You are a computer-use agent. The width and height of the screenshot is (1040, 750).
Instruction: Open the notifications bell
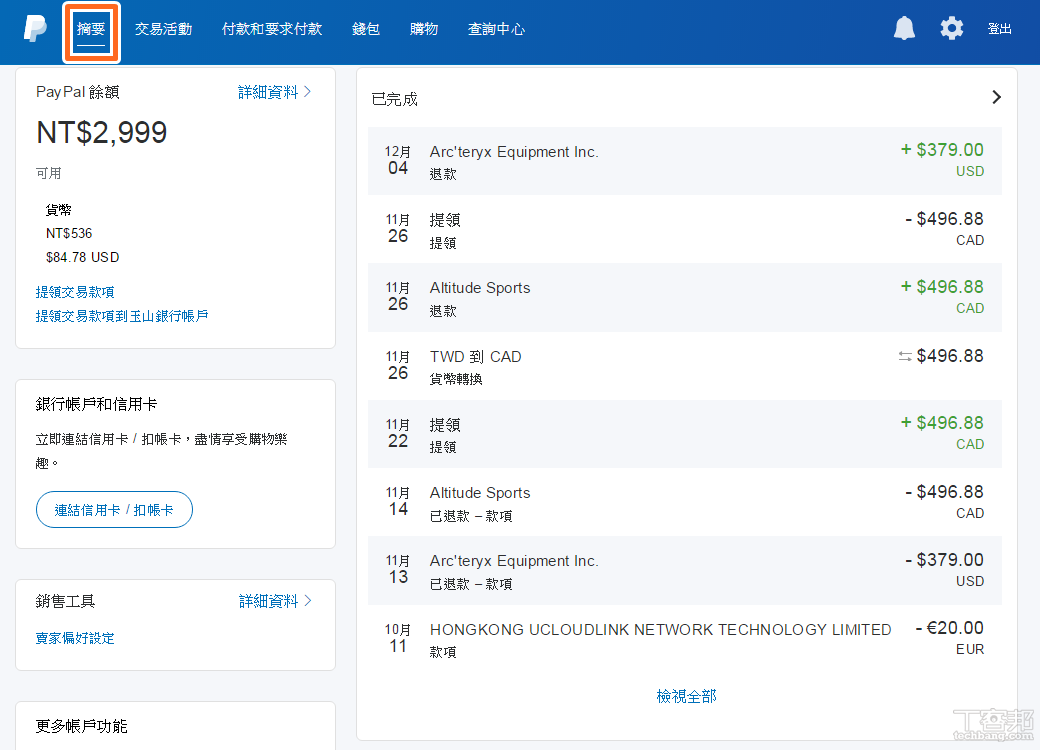pos(904,28)
